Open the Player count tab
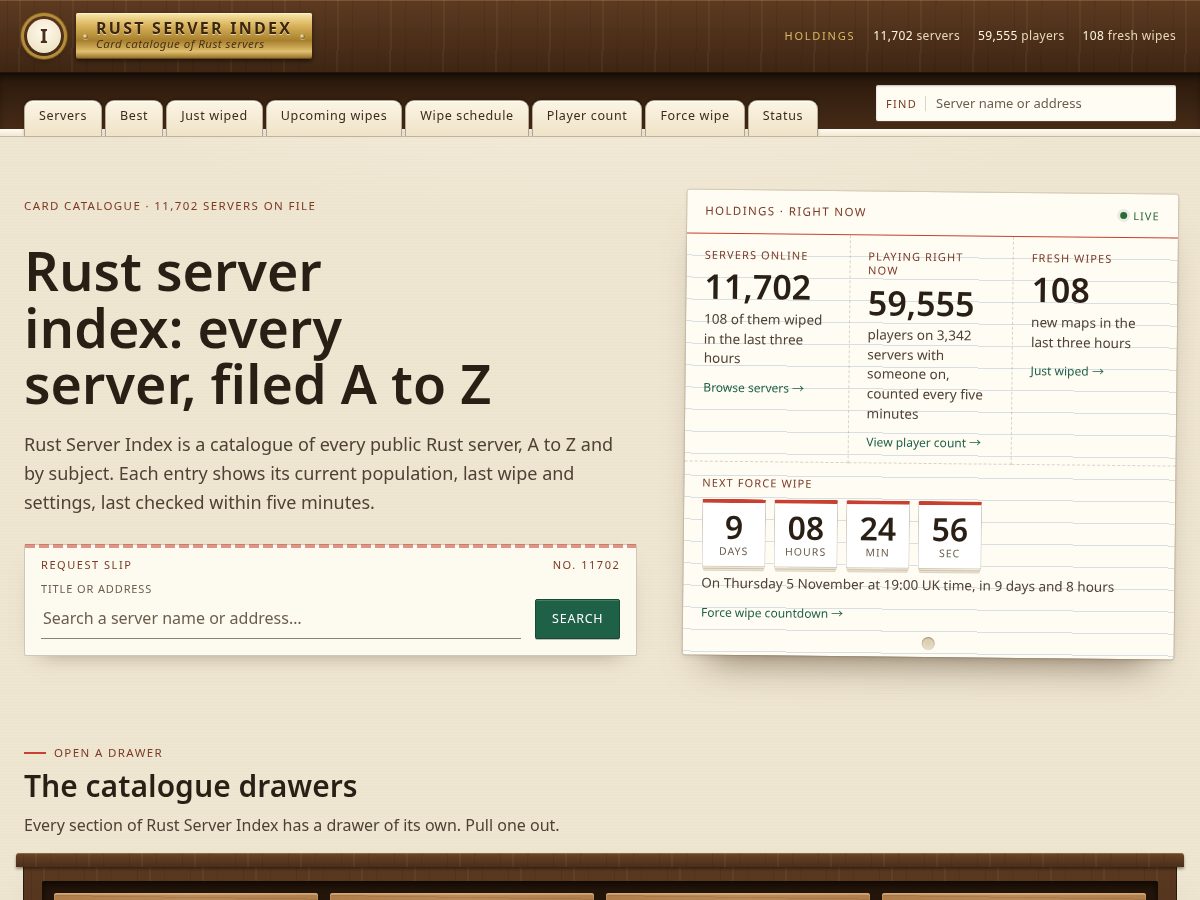This screenshot has width=1200, height=900. 587,116
